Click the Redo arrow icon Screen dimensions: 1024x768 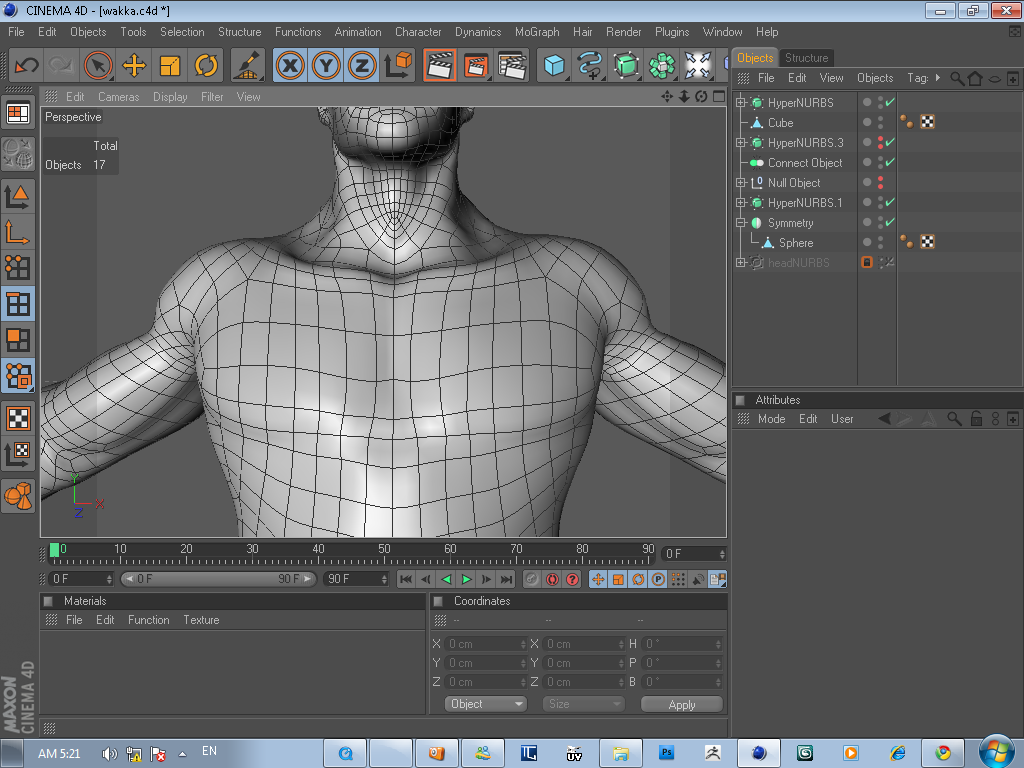(61, 65)
